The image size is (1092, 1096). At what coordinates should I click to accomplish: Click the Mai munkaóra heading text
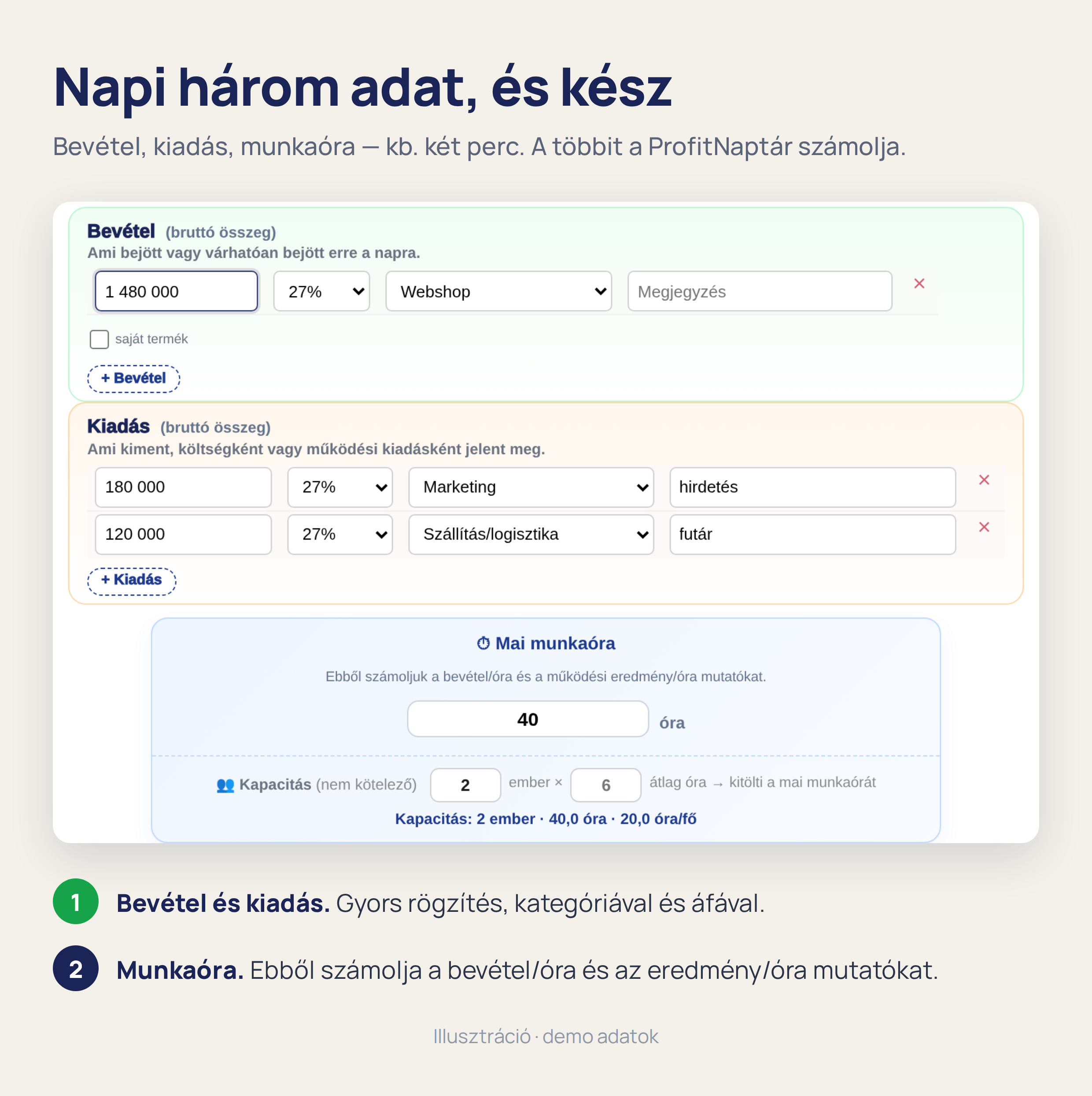coord(555,643)
